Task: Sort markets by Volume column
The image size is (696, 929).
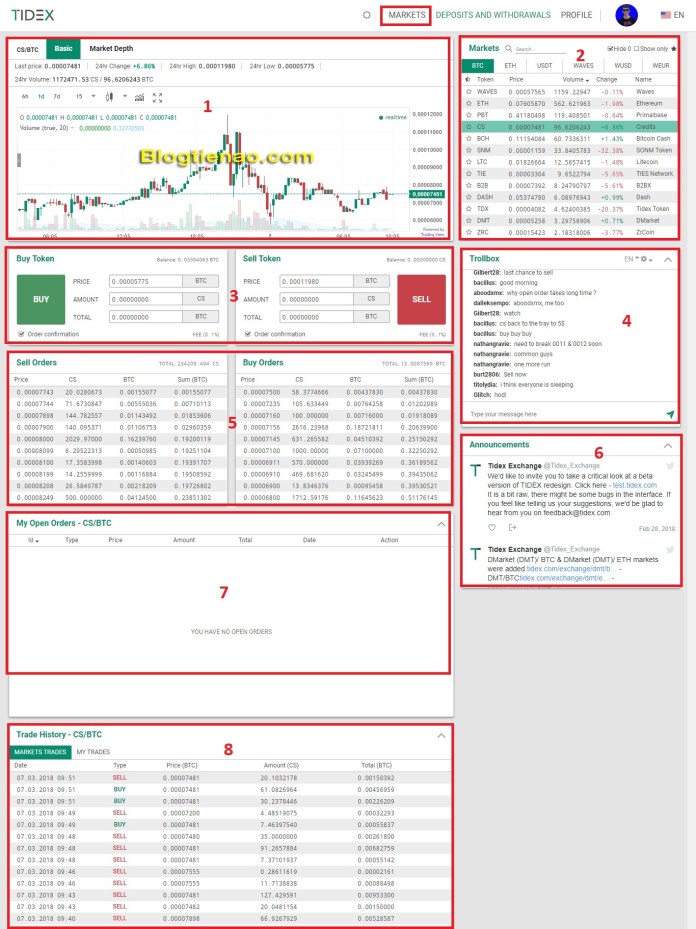Action: click(x=575, y=79)
